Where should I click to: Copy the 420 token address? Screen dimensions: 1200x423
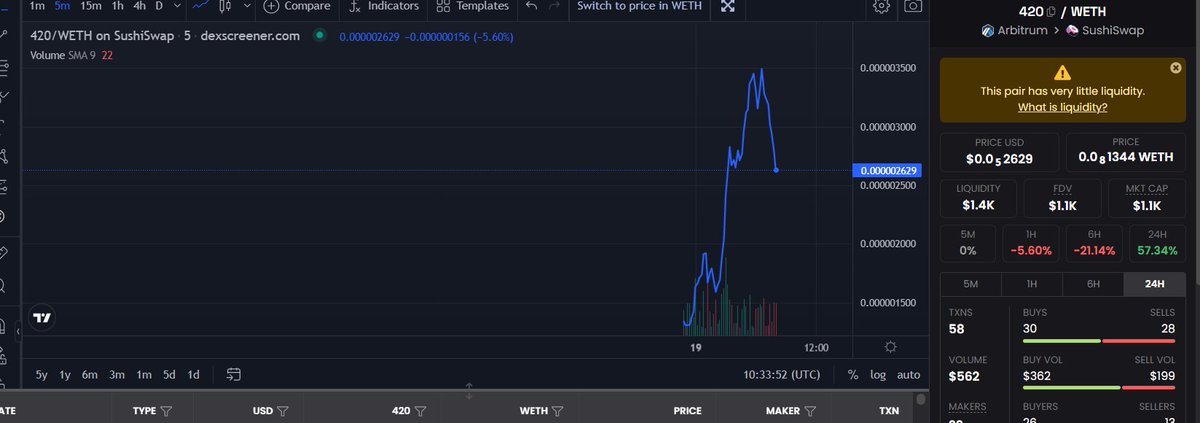pyautogui.click(x=1050, y=11)
